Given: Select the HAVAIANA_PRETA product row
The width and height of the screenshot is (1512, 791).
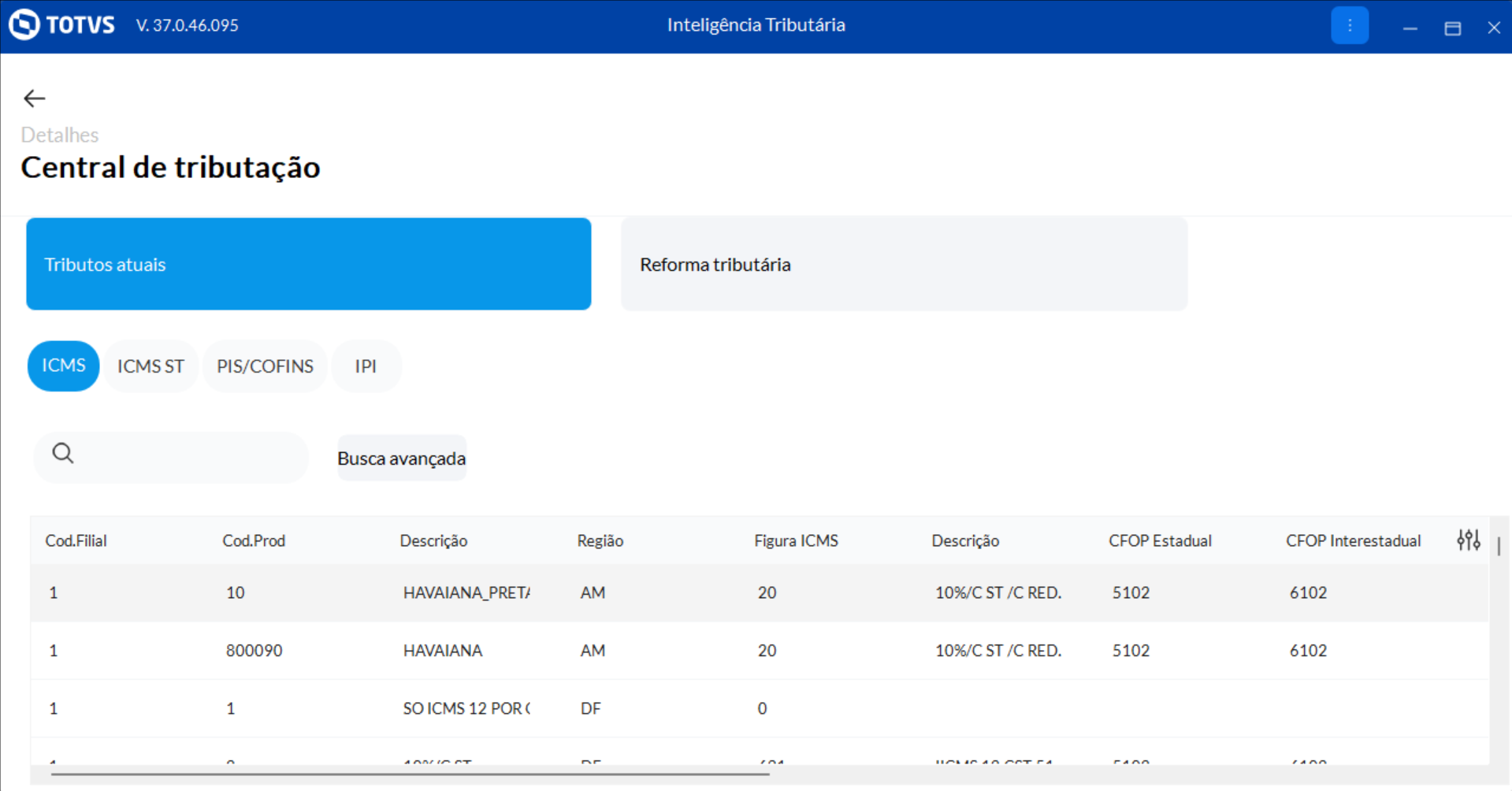Looking at the screenshot, I should point(466,592).
